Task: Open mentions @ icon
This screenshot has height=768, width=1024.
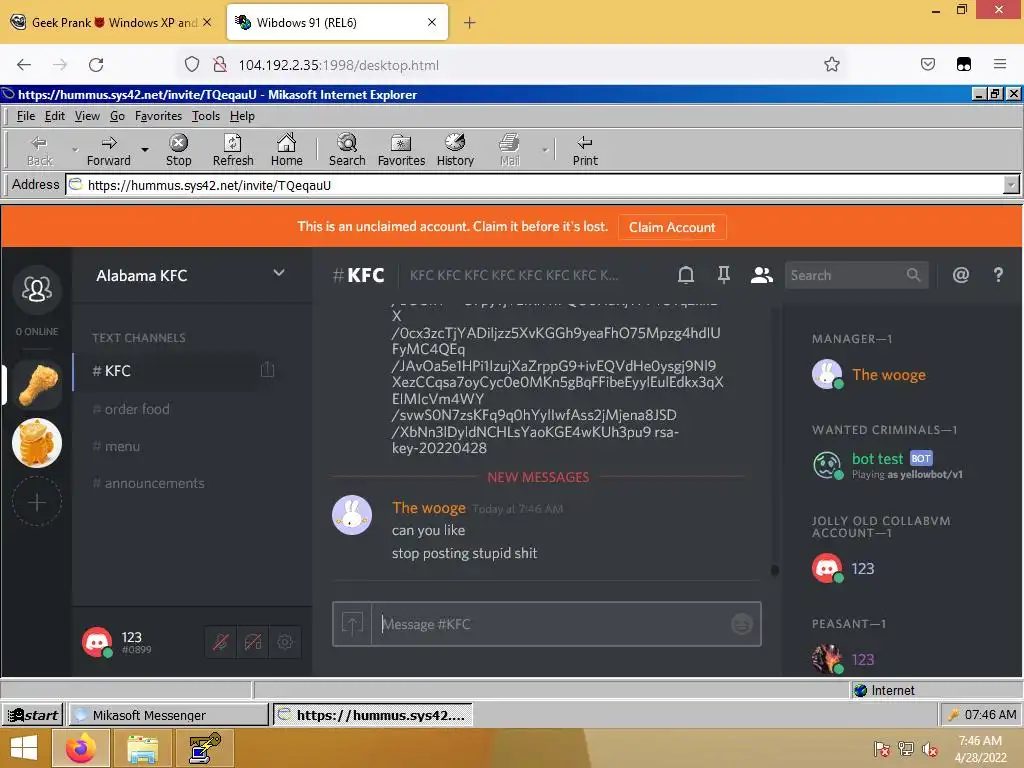Action: tap(961, 275)
